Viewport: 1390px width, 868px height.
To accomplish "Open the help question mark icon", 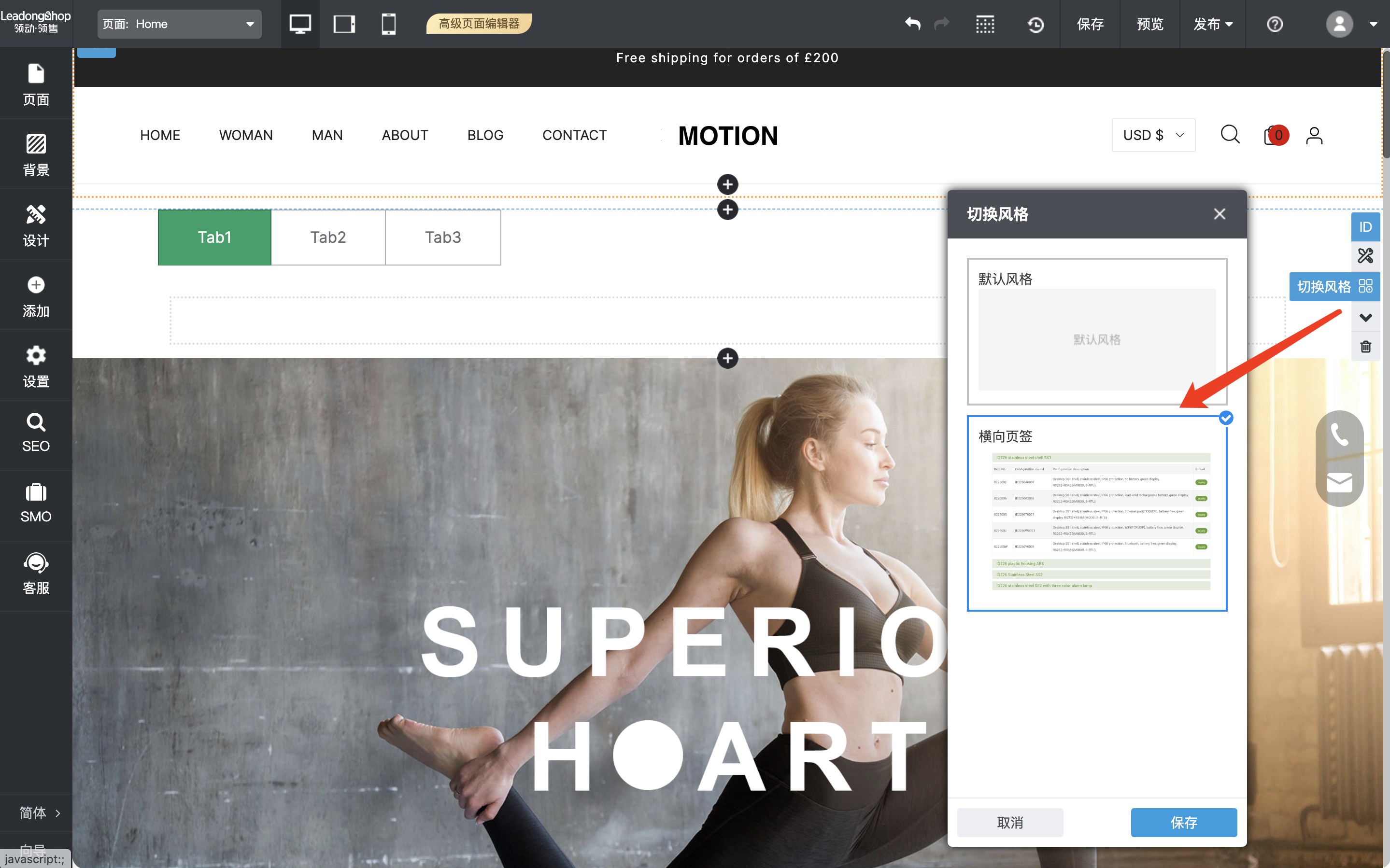I will tap(1275, 24).
